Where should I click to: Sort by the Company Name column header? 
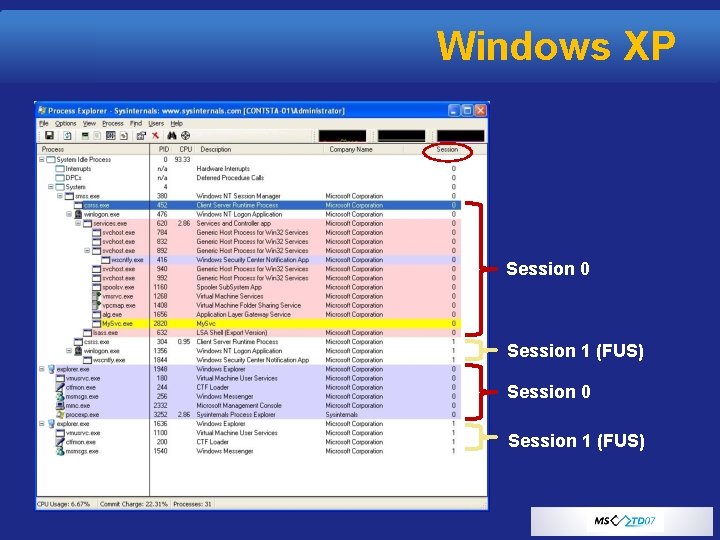[x=364, y=150]
